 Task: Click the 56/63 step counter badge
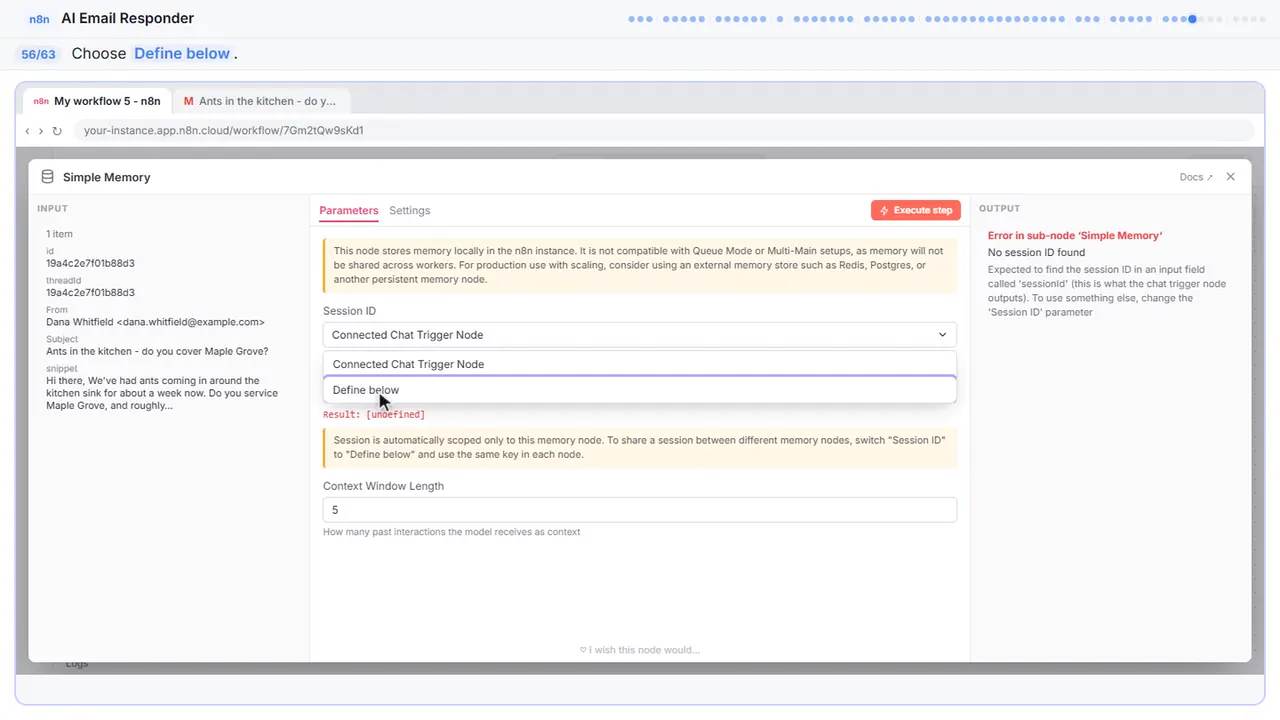38,54
